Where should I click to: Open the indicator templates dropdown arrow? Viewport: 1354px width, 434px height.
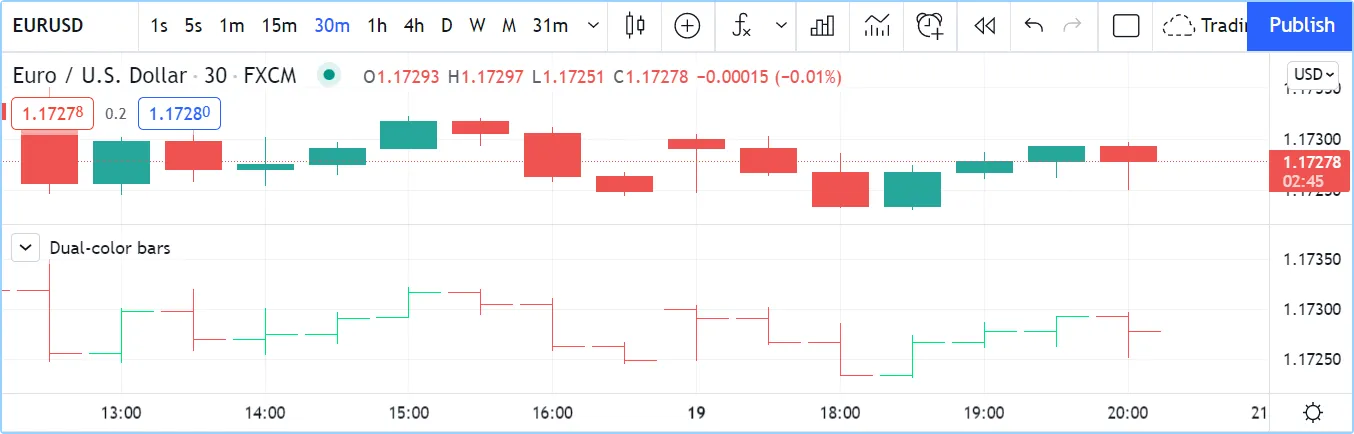tap(781, 26)
